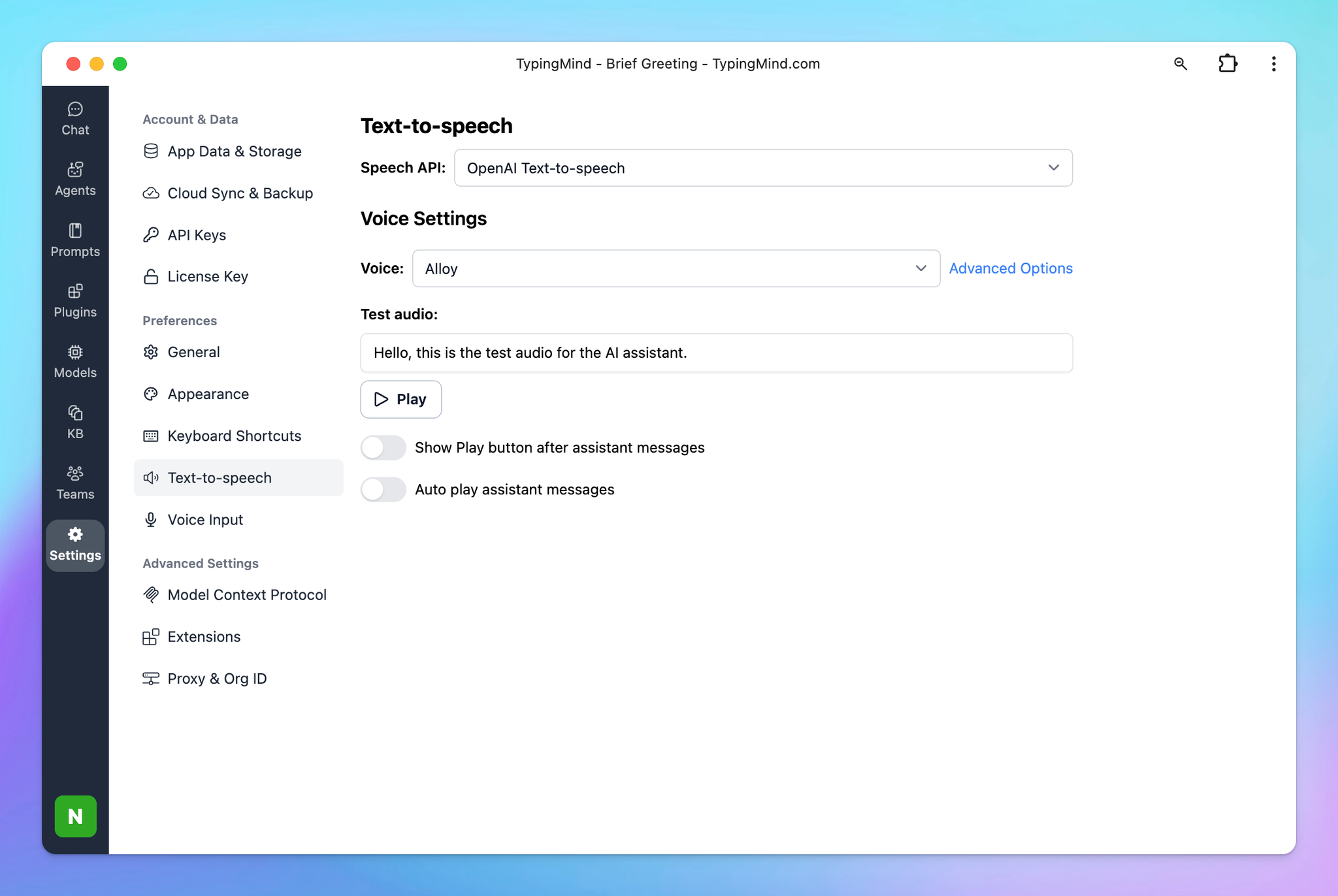Viewport: 1338px width, 896px height.
Task: Open the Voice dropdown showing Alloy
Action: pos(676,268)
